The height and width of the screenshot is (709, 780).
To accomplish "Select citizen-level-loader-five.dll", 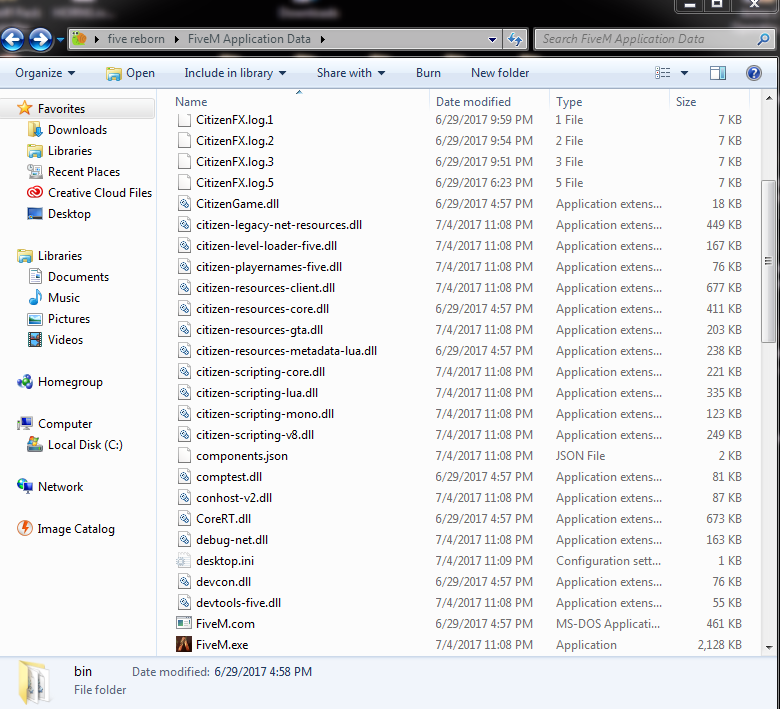I will click(x=266, y=246).
